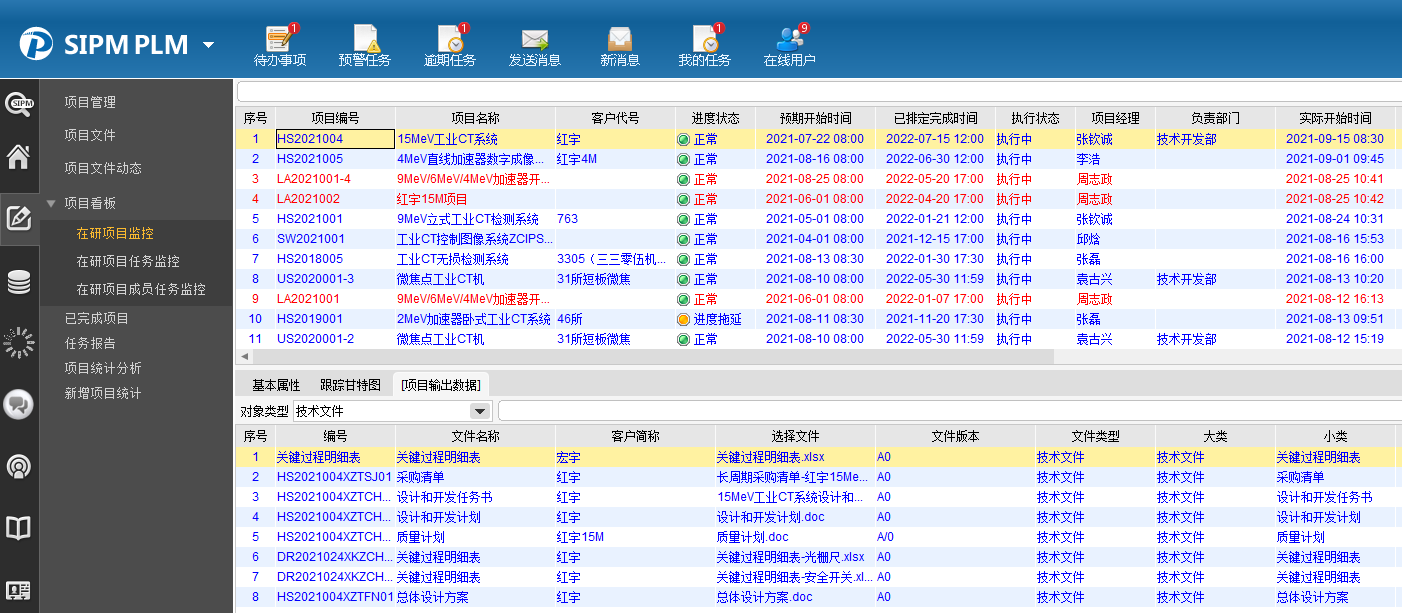Click the project table horizontal scrollbar
Viewport: 1402px width, 613px height.
(x=650, y=357)
